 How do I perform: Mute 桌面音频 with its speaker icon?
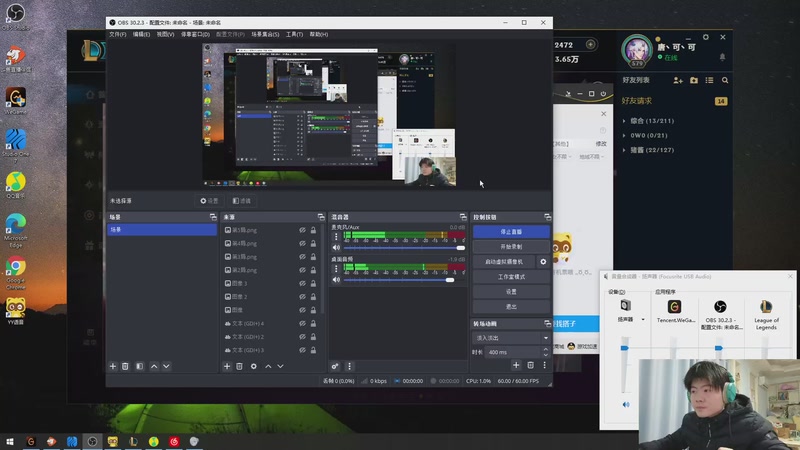coord(336,280)
